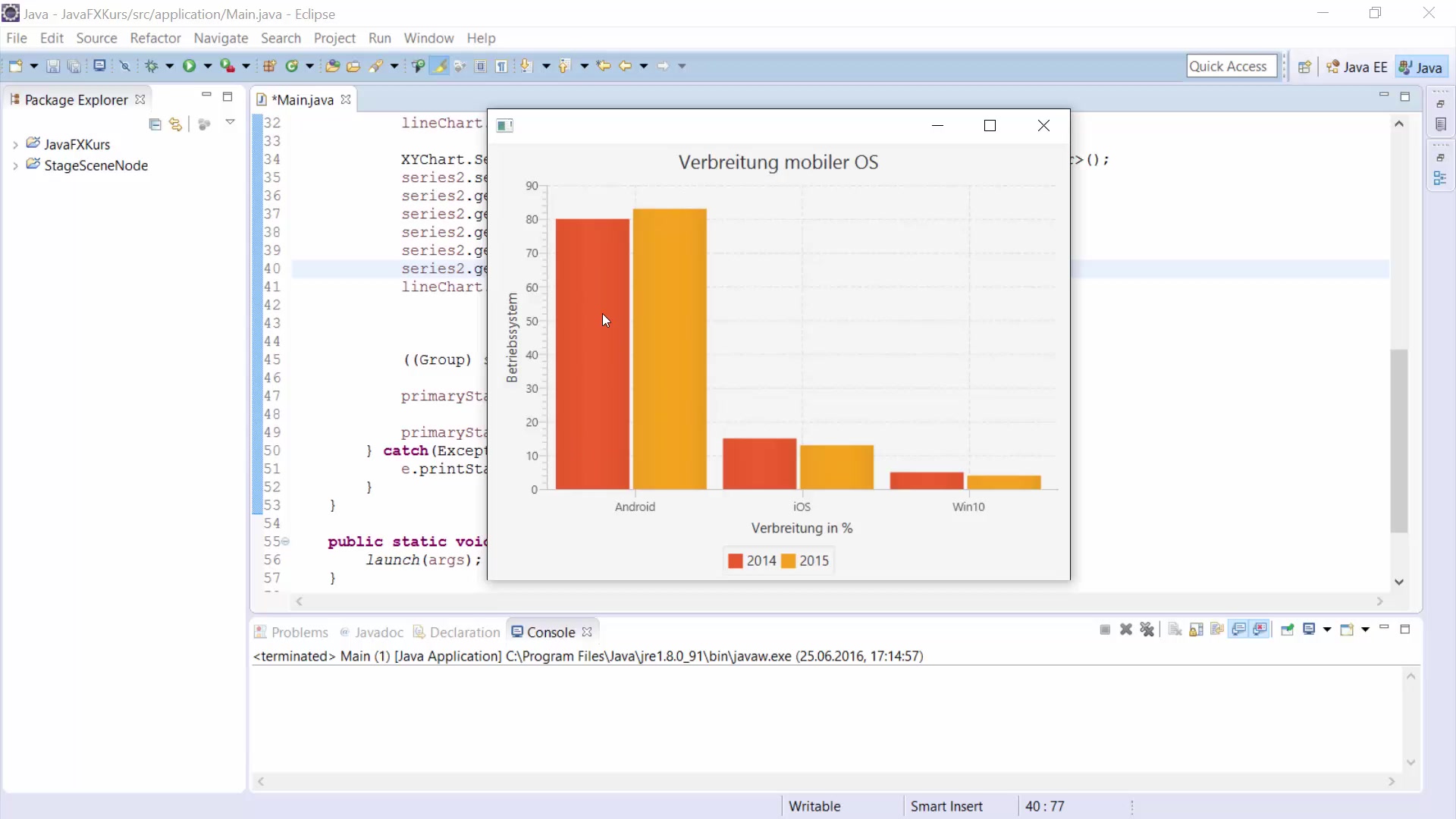Click Collapse All in Package Explorer
1456x819 pixels.
(x=155, y=124)
